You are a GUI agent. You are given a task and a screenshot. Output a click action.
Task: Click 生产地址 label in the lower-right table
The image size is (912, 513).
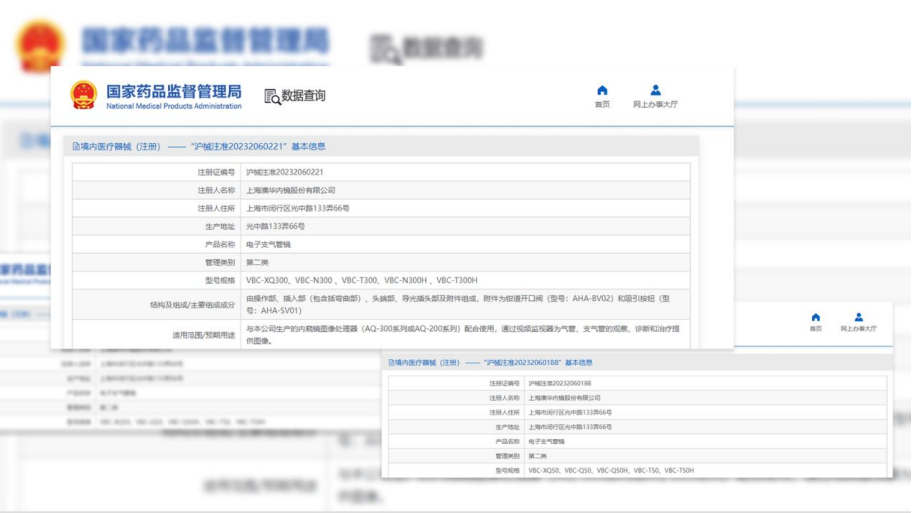pyautogui.click(x=507, y=427)
